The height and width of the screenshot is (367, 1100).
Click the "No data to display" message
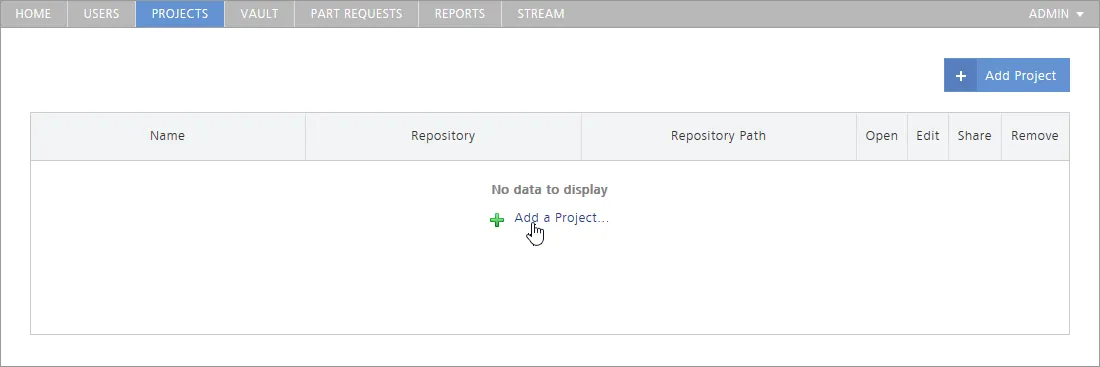(549, 189)
